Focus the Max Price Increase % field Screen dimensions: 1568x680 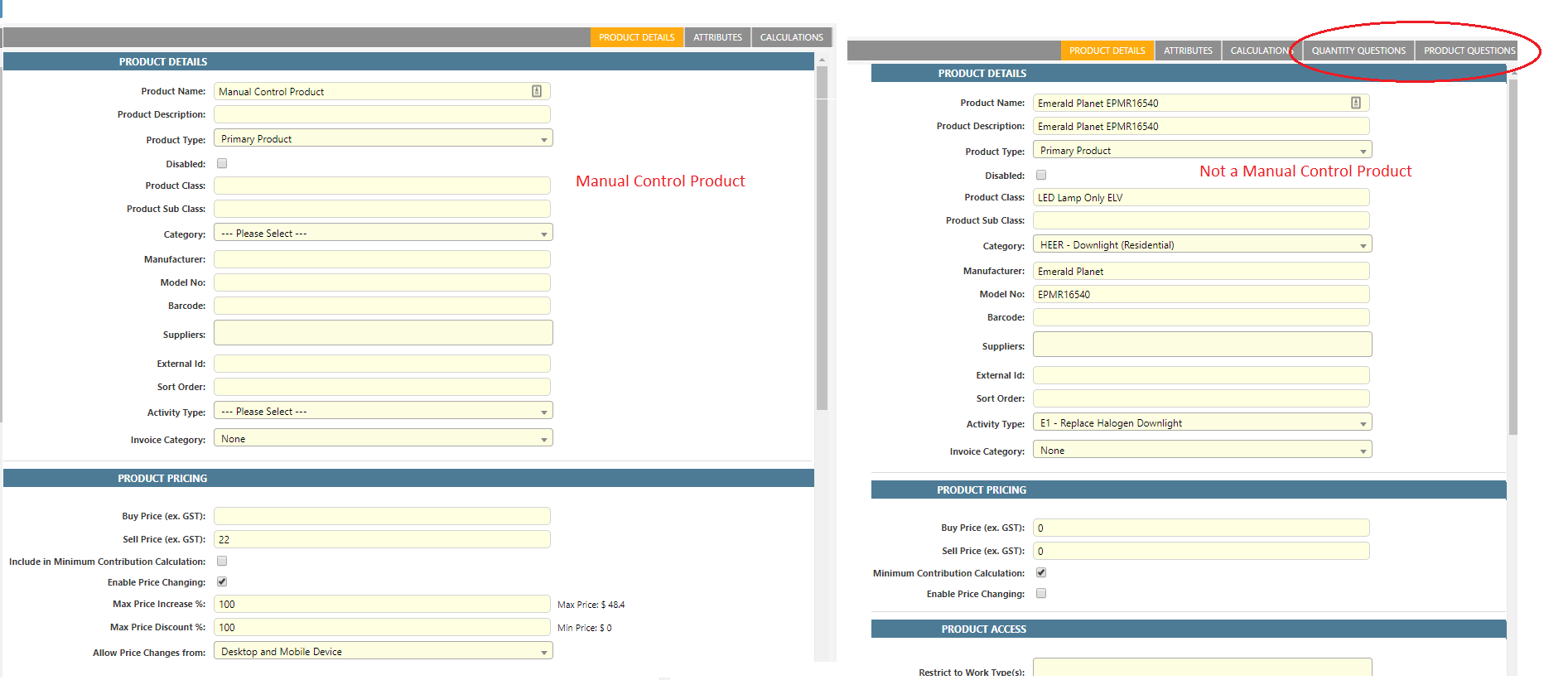coord(382,604)
